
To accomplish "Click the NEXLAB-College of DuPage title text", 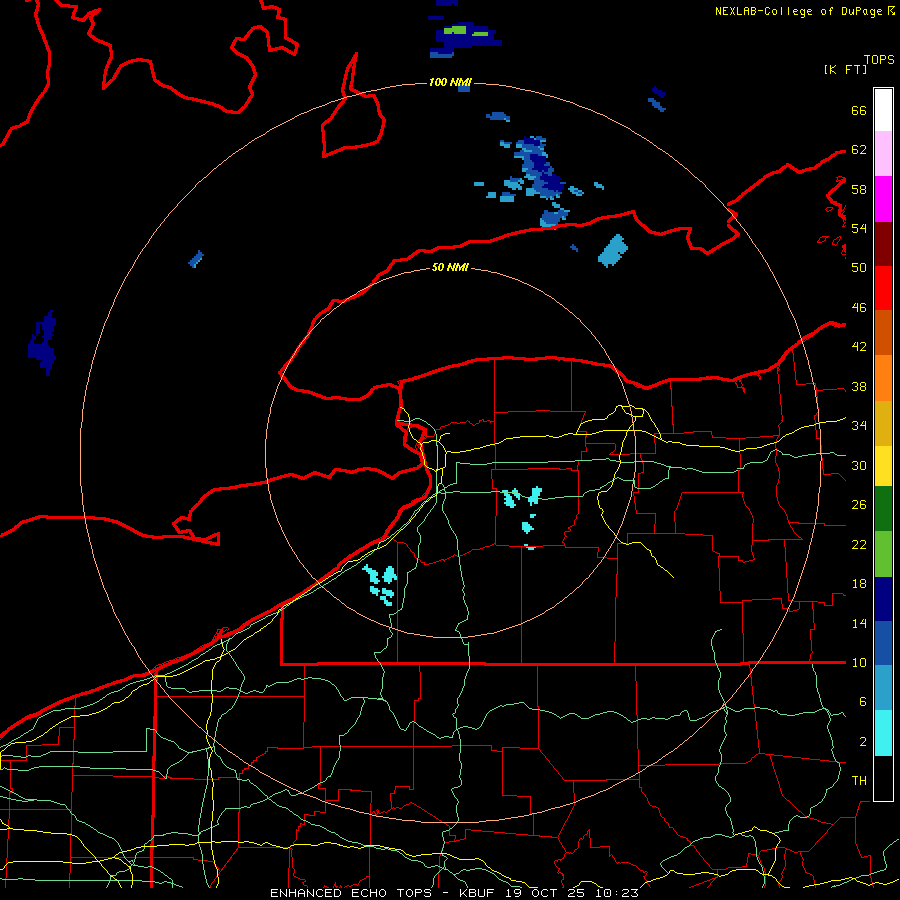I will [x=800, y=11].
